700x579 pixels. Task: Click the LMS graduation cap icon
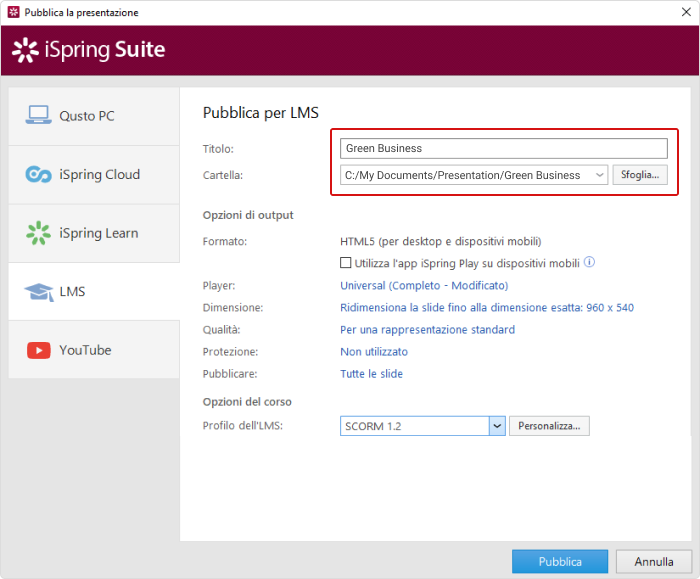pyautogui.click(x=39, y=292)
